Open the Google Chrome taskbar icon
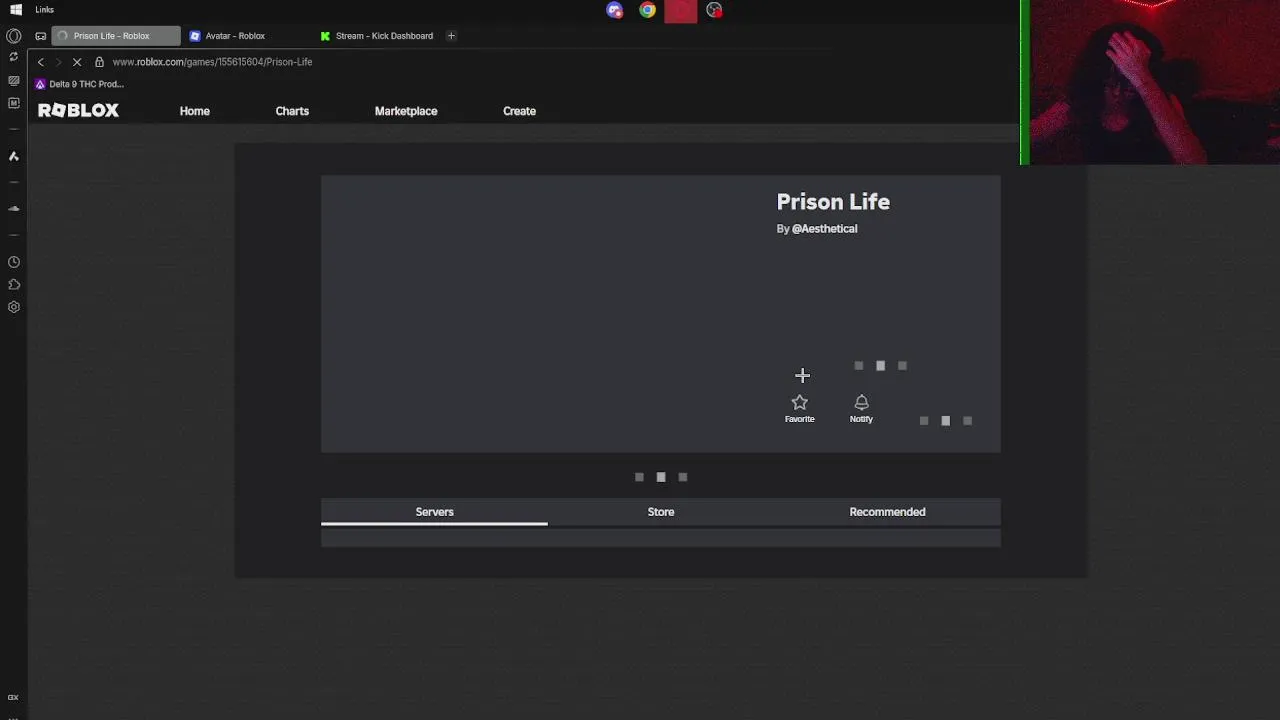The image size is (1280, 720). [x=648, y=10]
